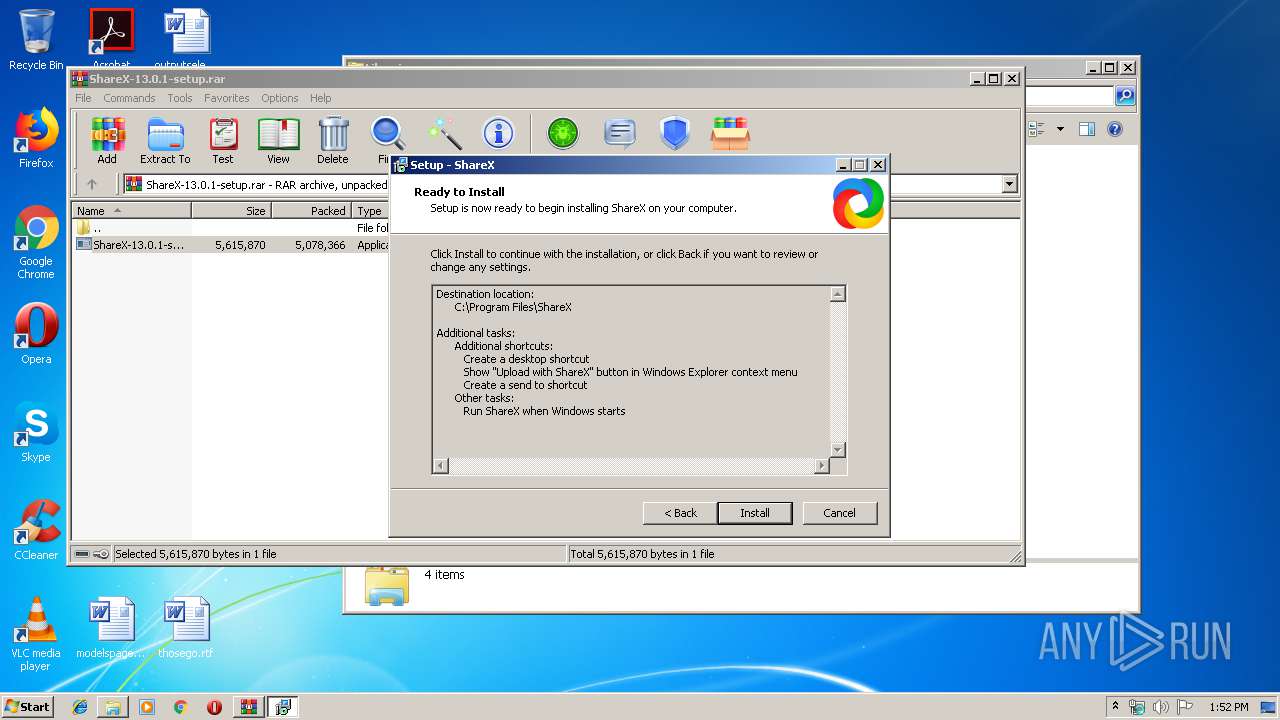Show hidden system tray icons
This screenshot has height=720, width=1280.
(x=1115, y=707)
